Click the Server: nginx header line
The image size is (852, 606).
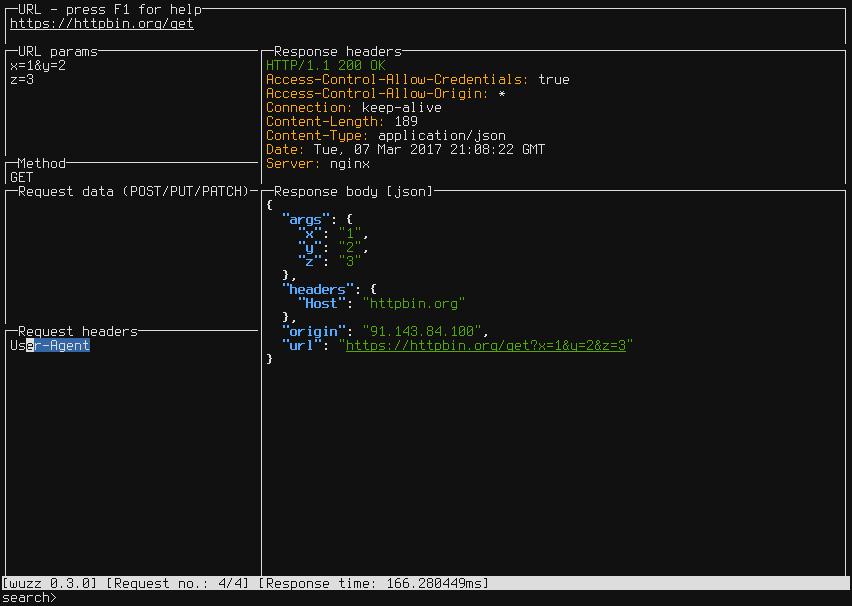coord(310,163)
